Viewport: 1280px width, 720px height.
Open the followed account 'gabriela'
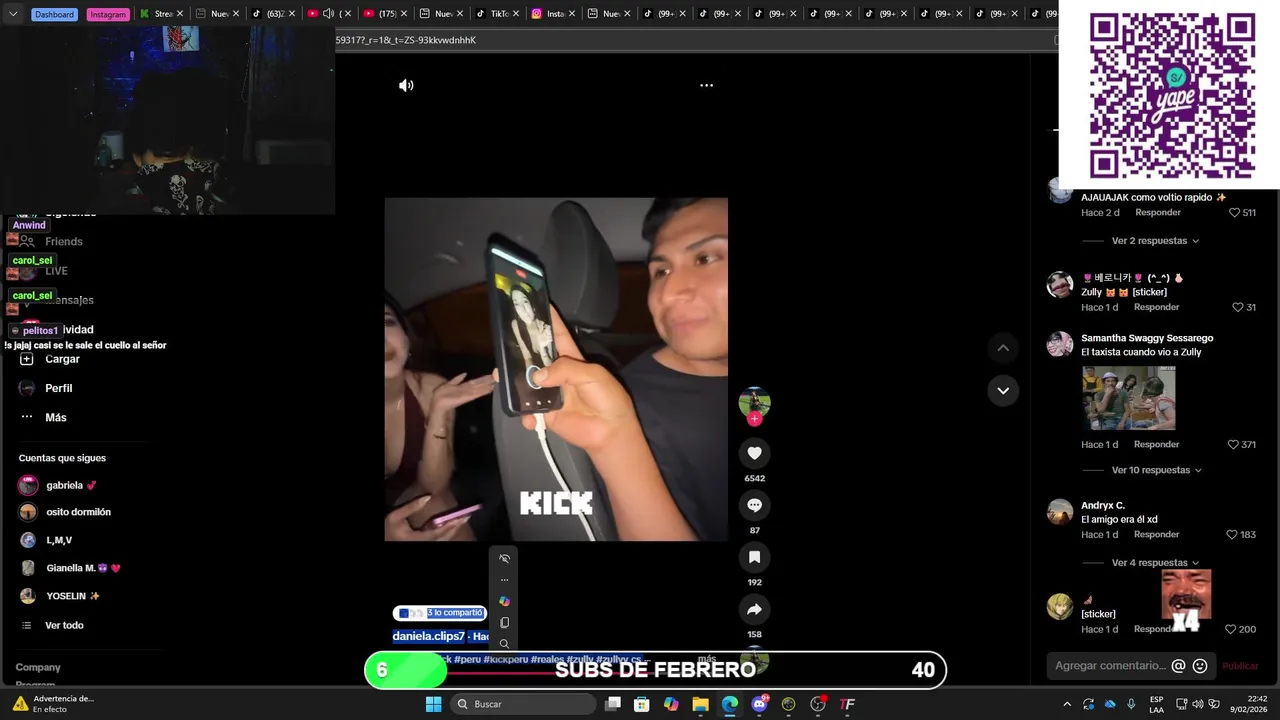[58, 485]
